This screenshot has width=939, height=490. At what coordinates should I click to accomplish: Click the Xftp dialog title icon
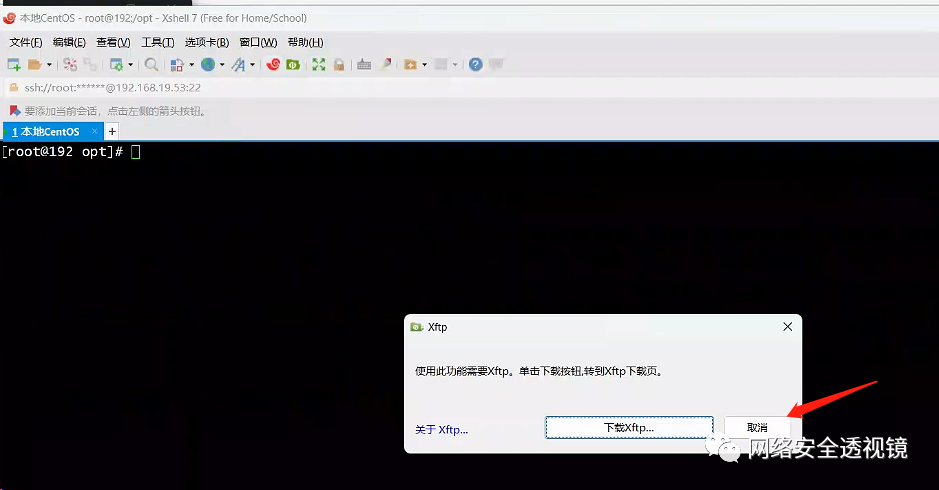(417, 327)
